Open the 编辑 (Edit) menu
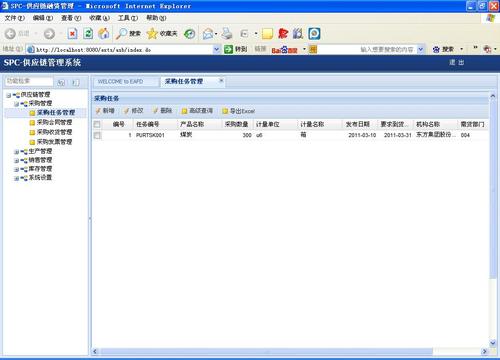 pyautogui.click(x=43, y=18)
